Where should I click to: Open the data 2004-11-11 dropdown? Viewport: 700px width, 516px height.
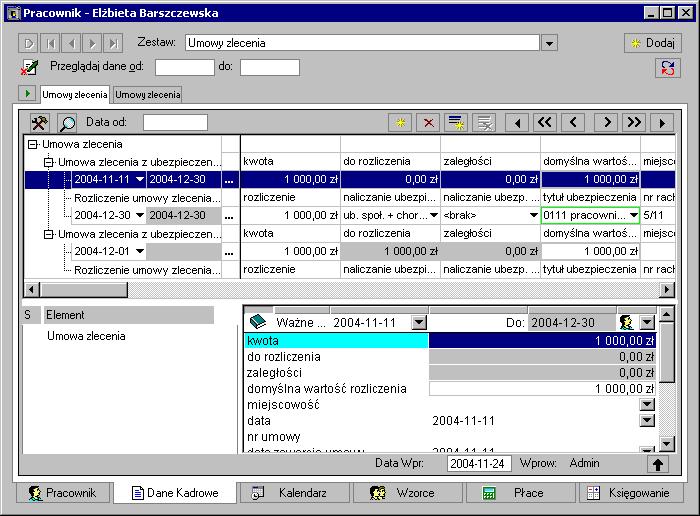click(647, 420)
